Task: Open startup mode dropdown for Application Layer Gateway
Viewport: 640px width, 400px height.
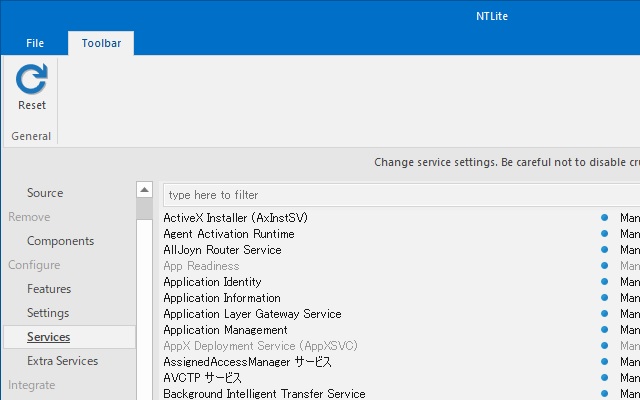Action: click(630, 314)
